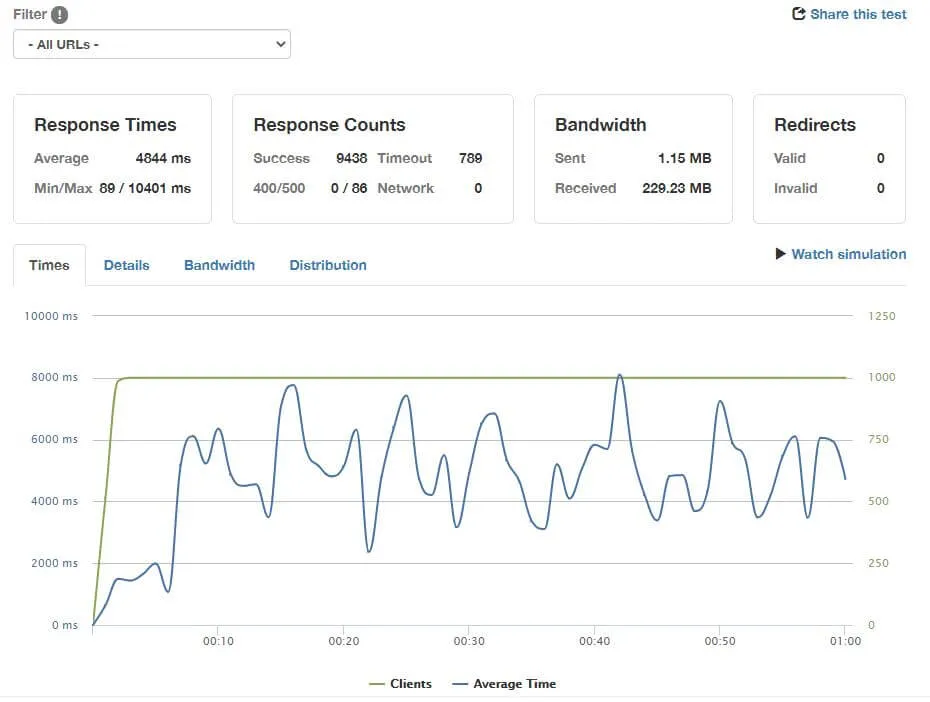Open the All URLs filter dropdown
The width and height of the screenshot is (930, 702).
pyautogui.click(x=152, y=44)
